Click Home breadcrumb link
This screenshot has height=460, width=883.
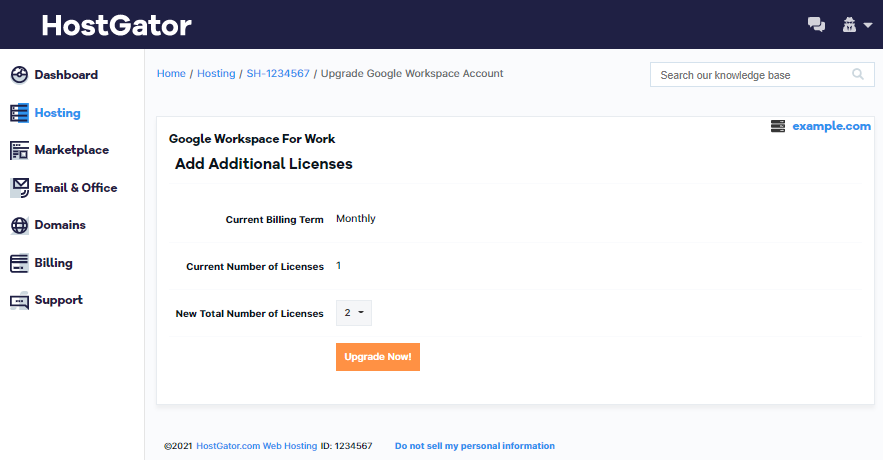click(171, 73)
